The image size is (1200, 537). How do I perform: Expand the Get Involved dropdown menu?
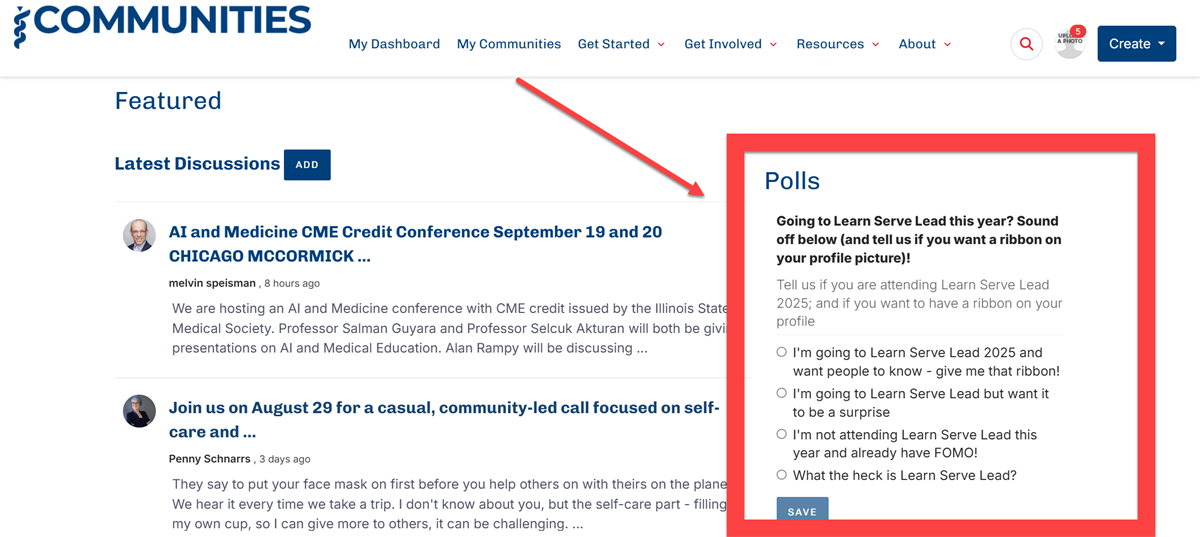click(x=730, y=44)
